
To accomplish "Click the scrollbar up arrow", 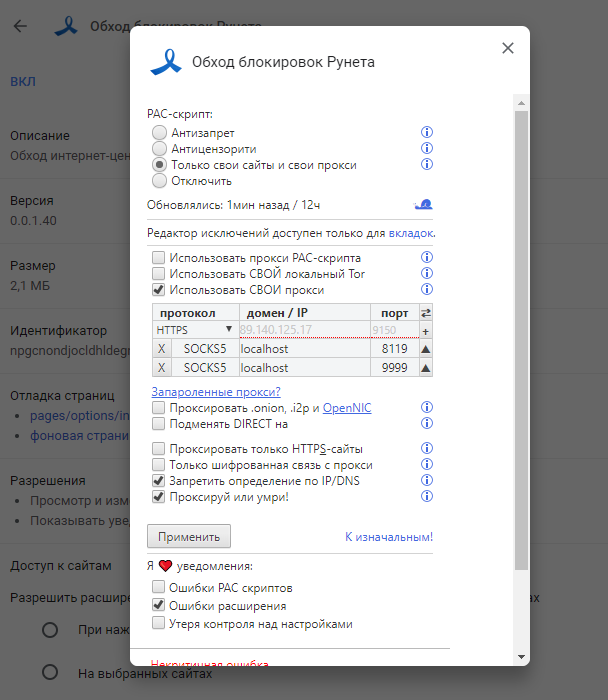I will (521, 103).
